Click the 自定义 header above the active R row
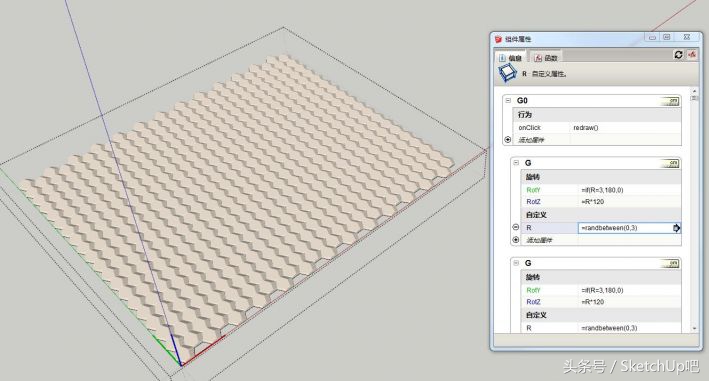Screen dimensions: 709x381 (x=536, y=215)
